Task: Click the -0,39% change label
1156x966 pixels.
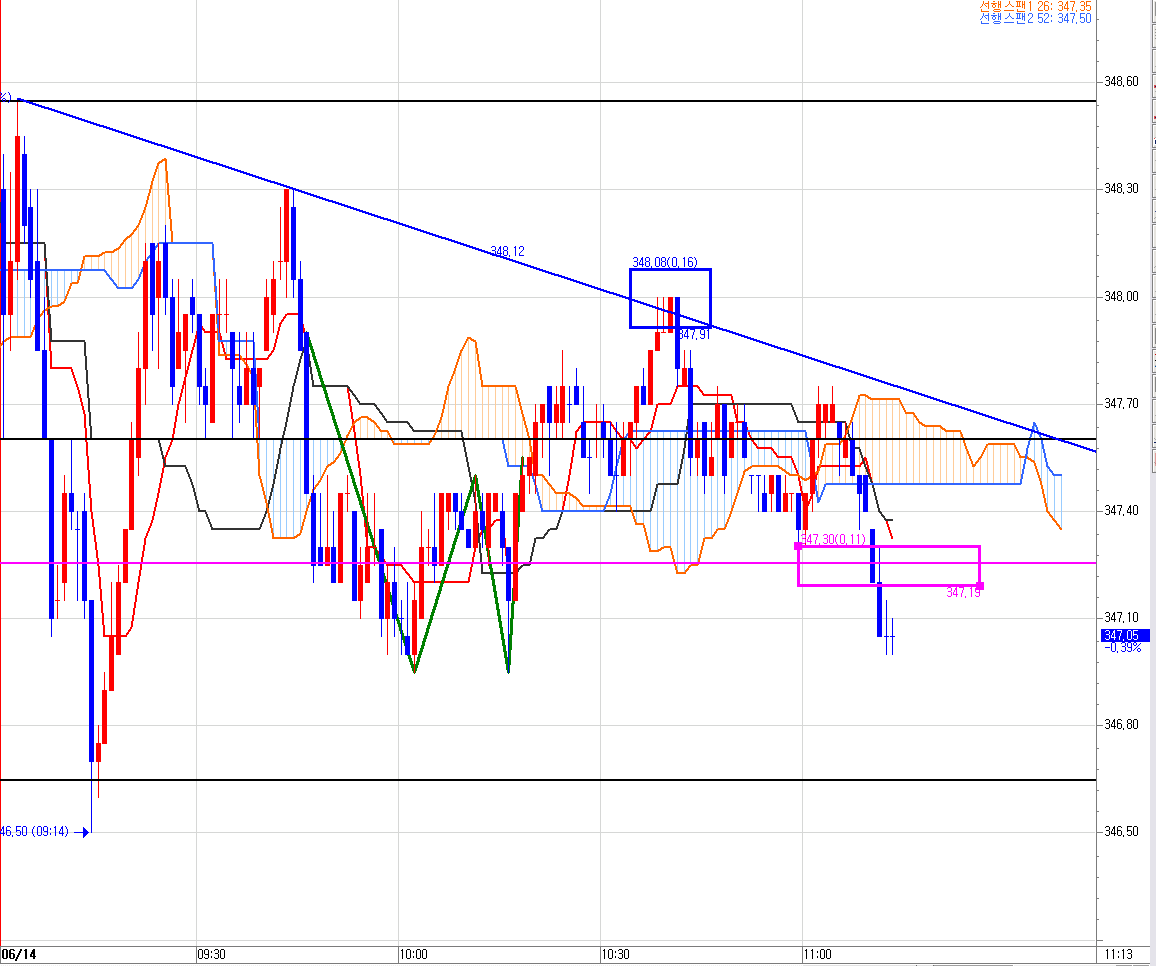Action: pyautogui.click(x=1123, y=647)
